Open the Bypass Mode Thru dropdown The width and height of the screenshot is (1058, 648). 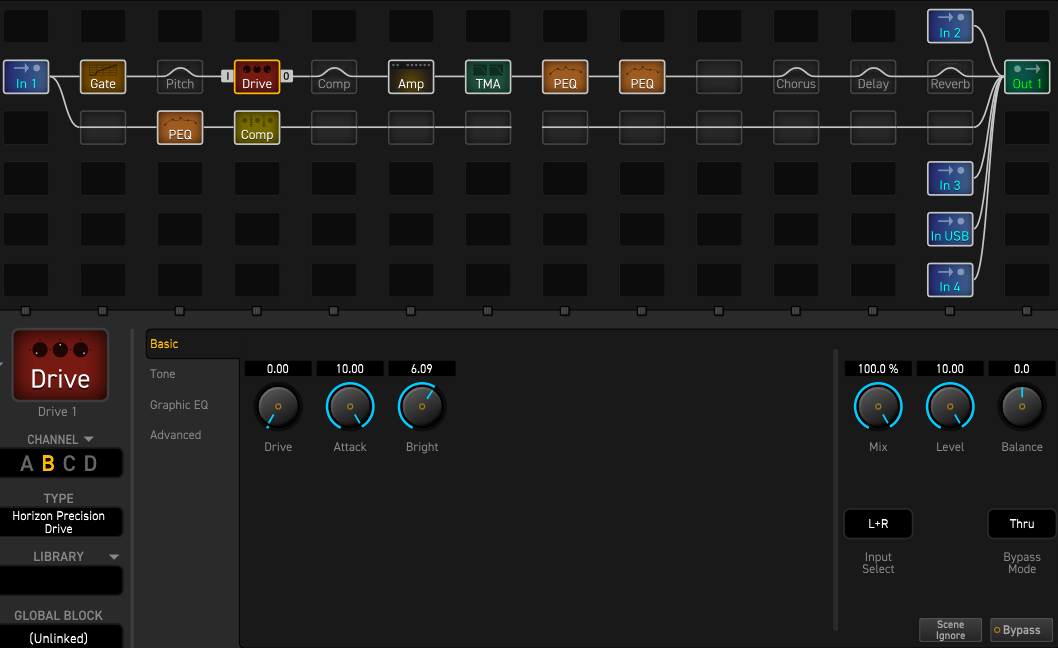click(x=1022, y=524)
